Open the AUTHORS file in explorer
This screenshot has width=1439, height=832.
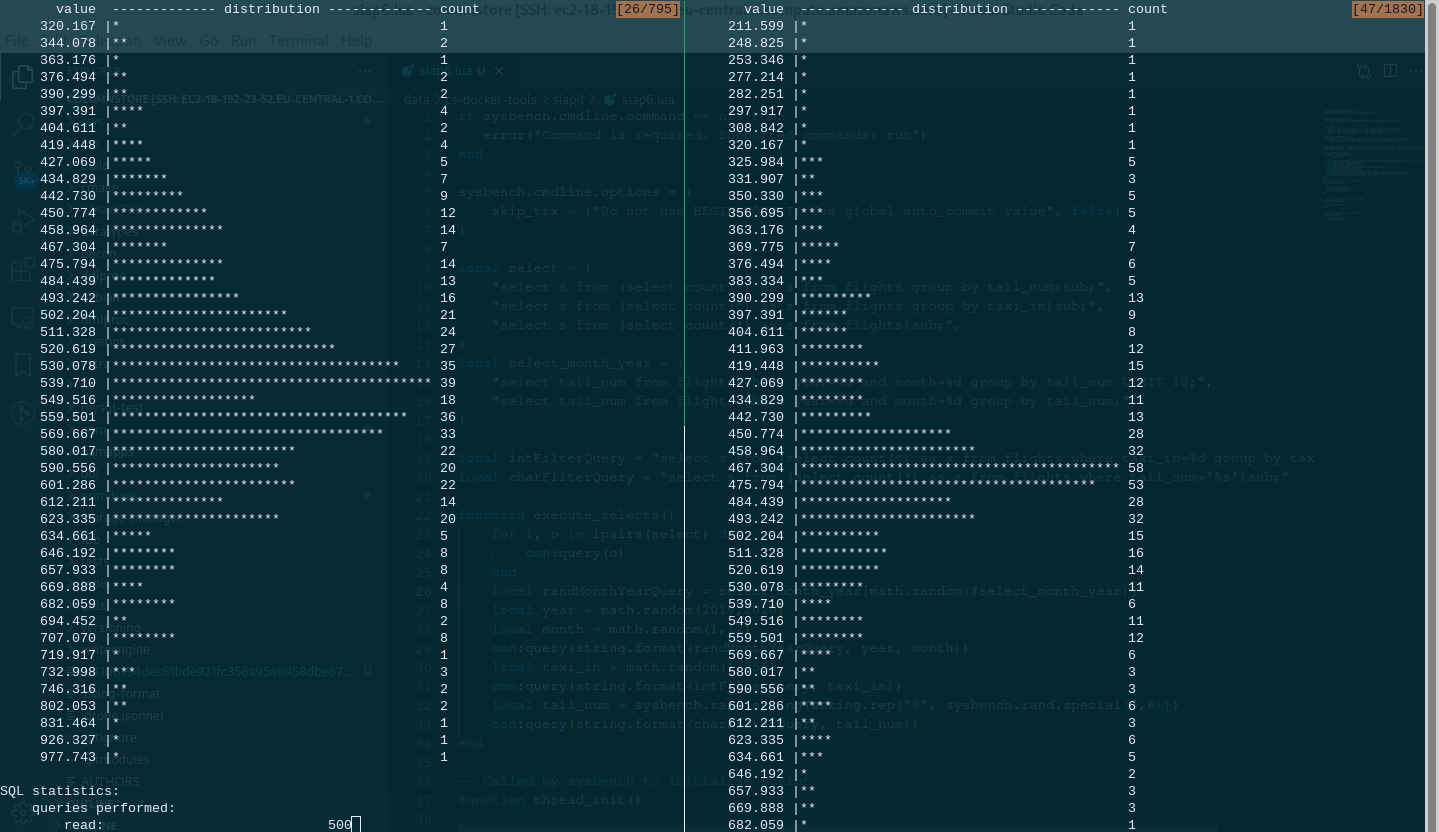(x=108, y=782)
